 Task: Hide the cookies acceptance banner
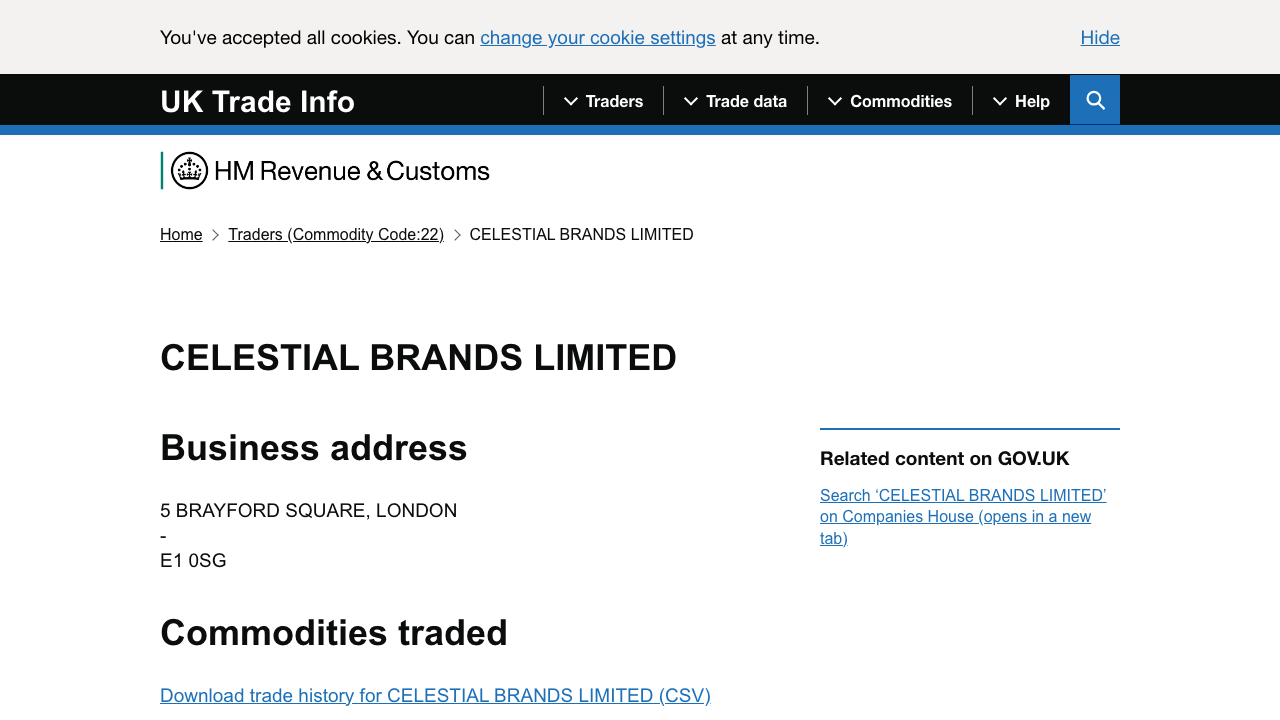[1100, 37]
